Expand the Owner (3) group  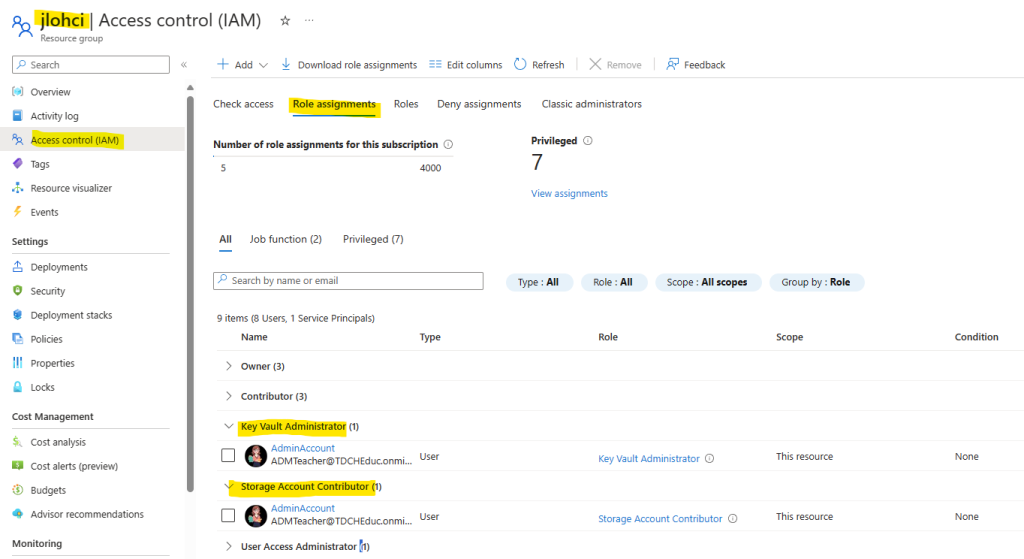click(229, 366)
